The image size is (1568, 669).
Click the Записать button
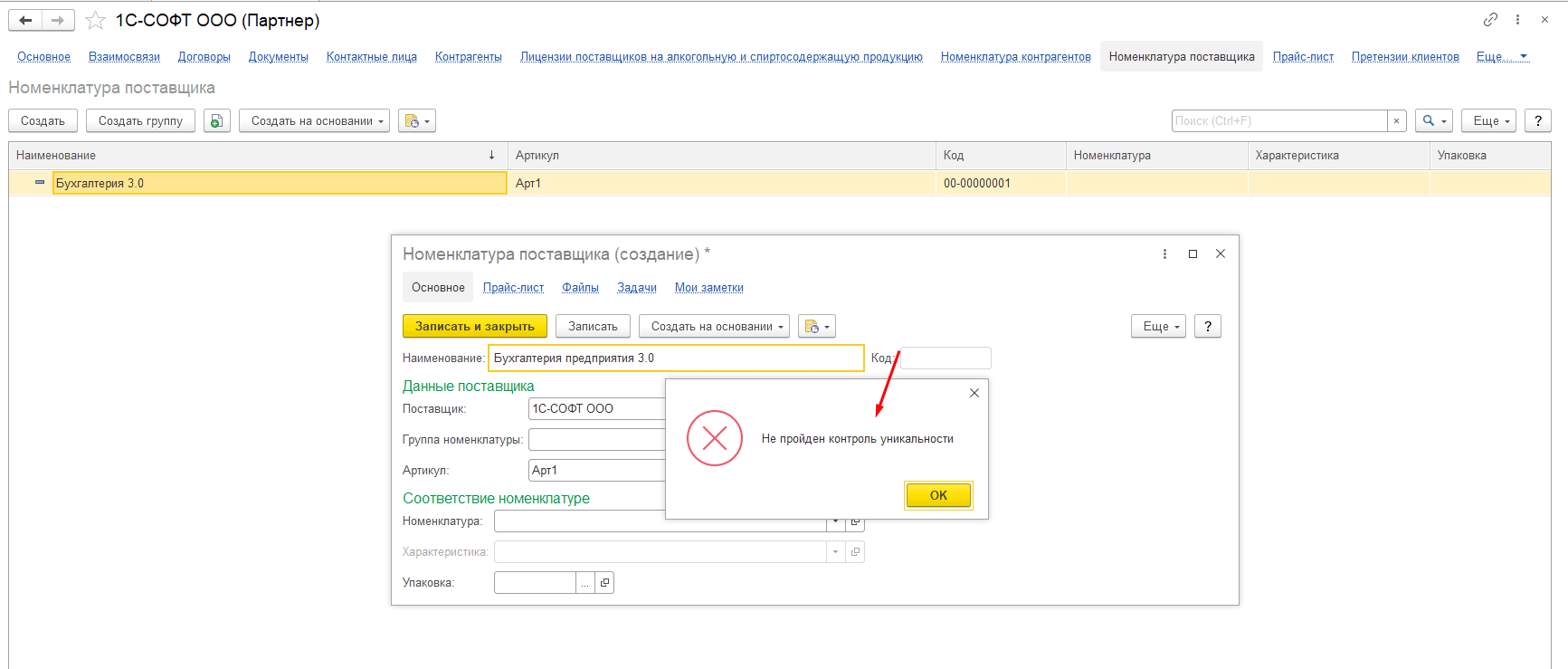593,326
